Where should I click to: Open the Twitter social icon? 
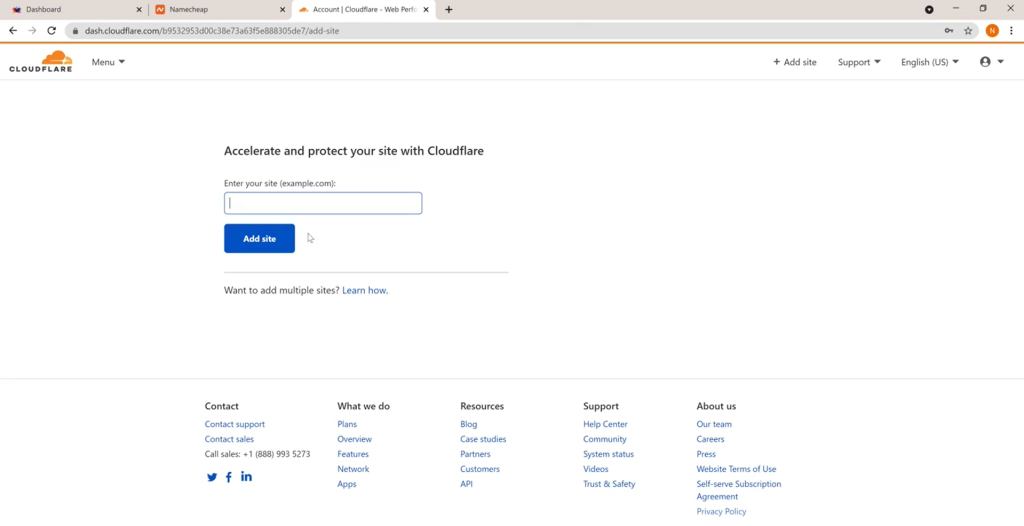(212, 477)
